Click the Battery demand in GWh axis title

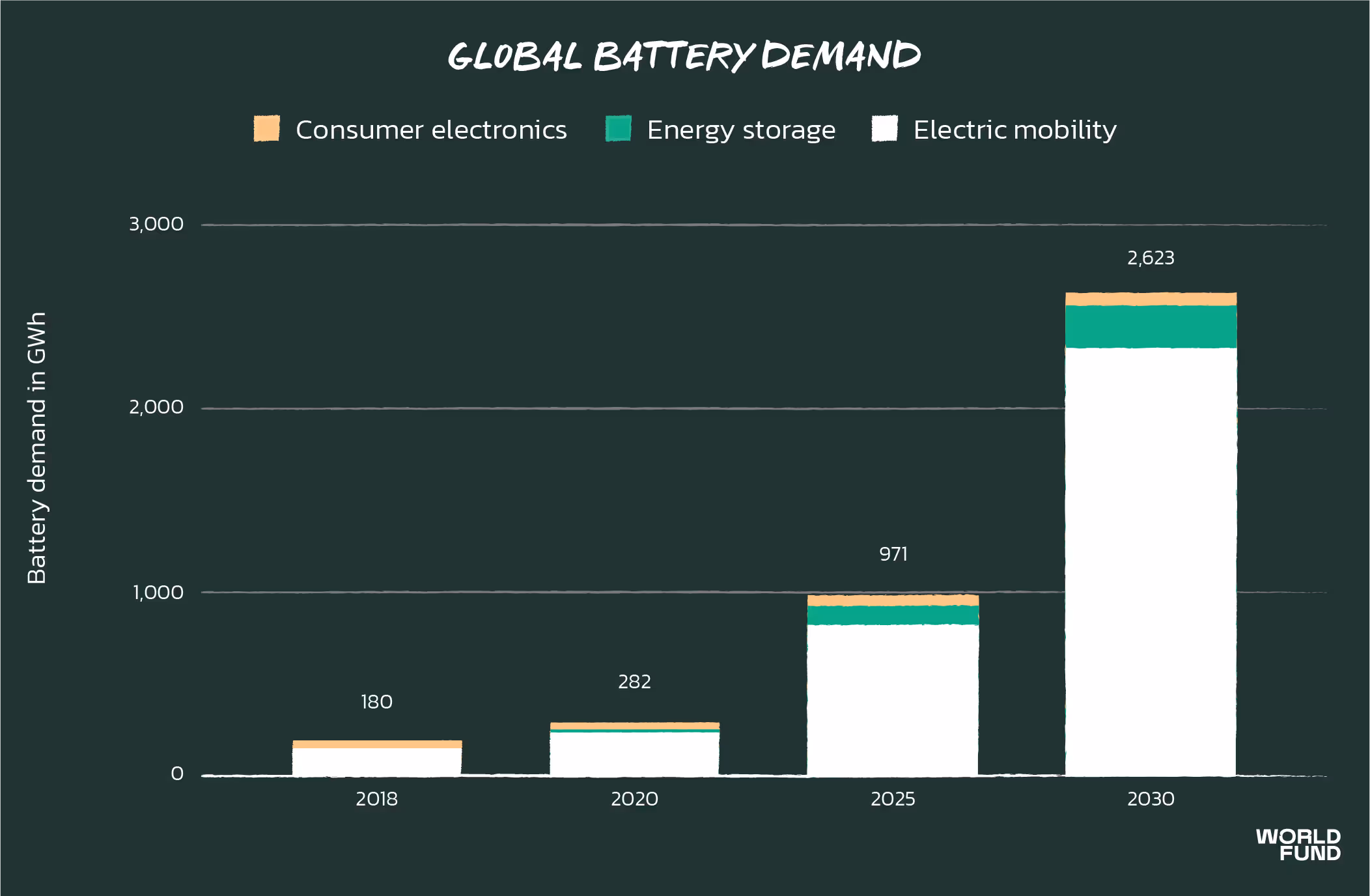pyautogui.click(x=37, y=448)
